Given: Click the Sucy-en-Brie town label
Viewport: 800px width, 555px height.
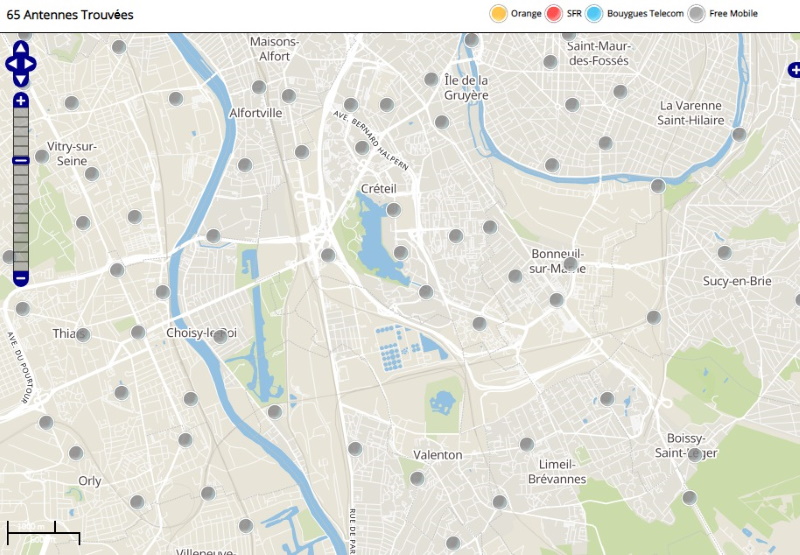Looking at the screenshot, I should pyautogui.click(x=737, y=282).
